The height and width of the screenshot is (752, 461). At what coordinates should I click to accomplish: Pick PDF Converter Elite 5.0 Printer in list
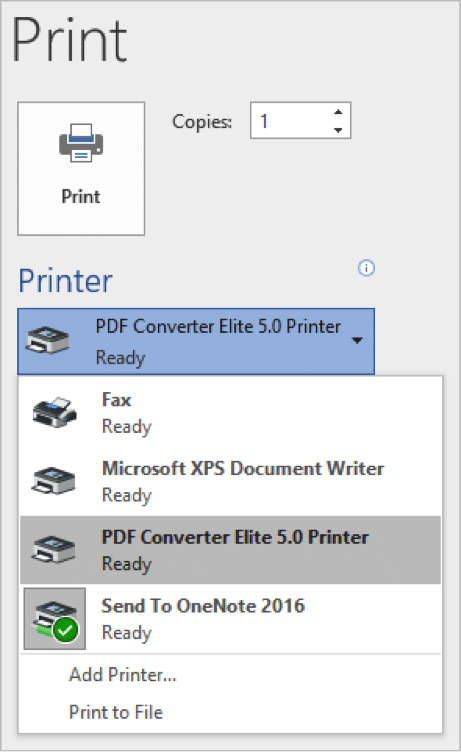[x=230, y=550]
